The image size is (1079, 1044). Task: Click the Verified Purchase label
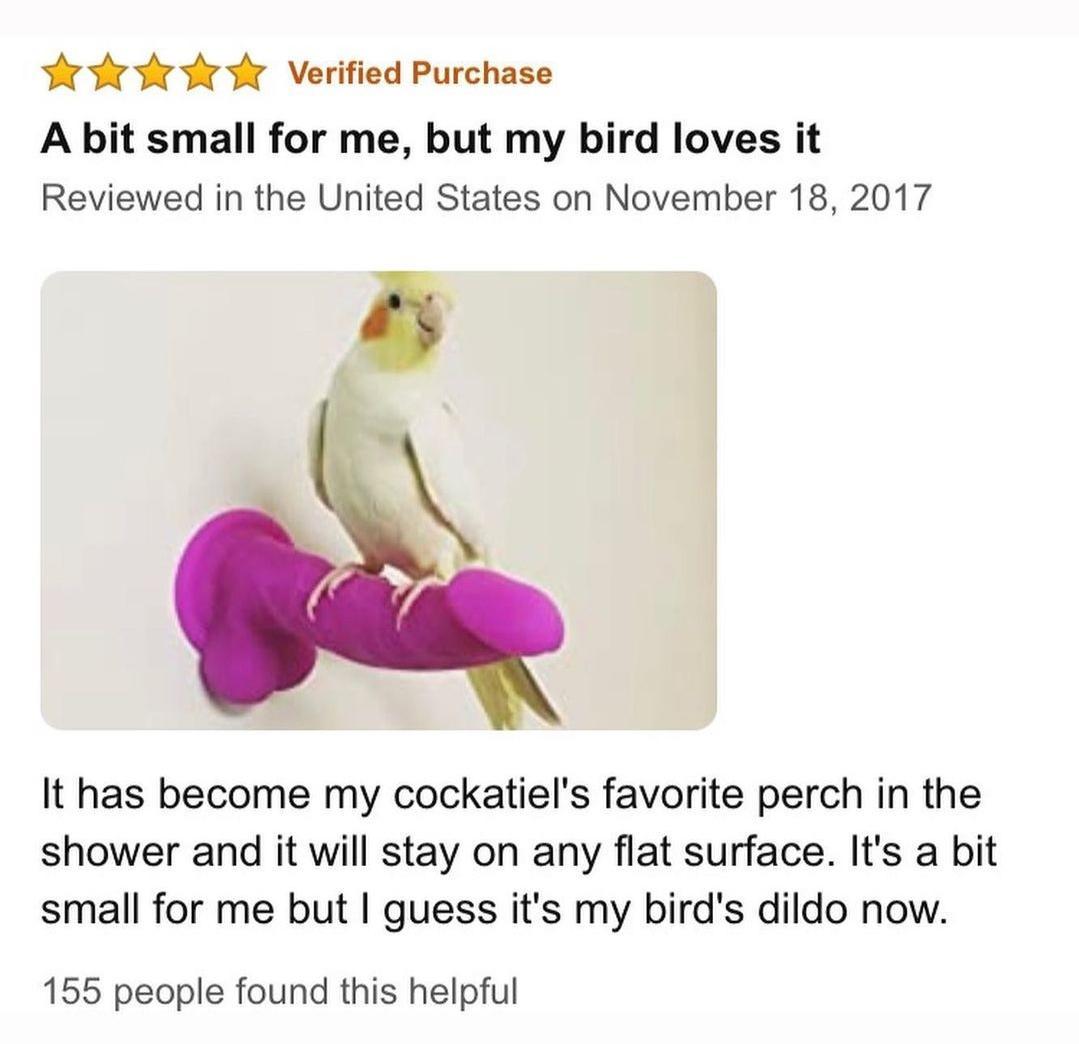pos(420,73)
